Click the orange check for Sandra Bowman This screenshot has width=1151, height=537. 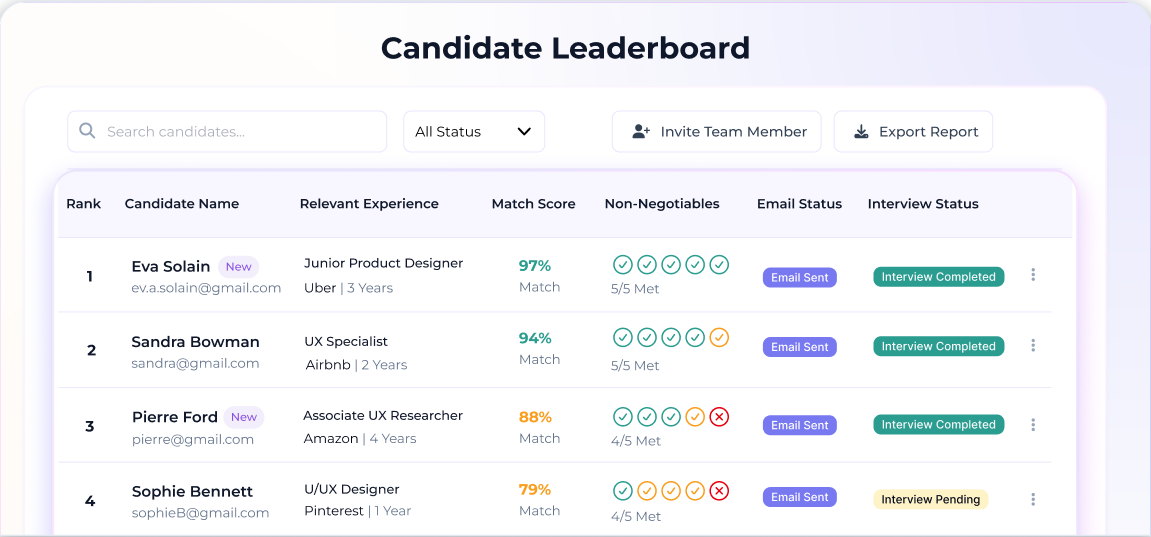click(x=719, y=338)
